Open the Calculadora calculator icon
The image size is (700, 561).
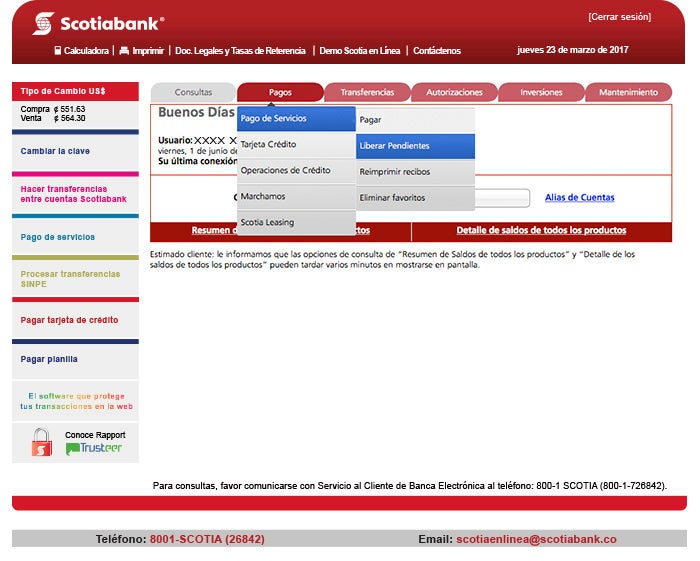pyautogui.click(x=58, y=51)
